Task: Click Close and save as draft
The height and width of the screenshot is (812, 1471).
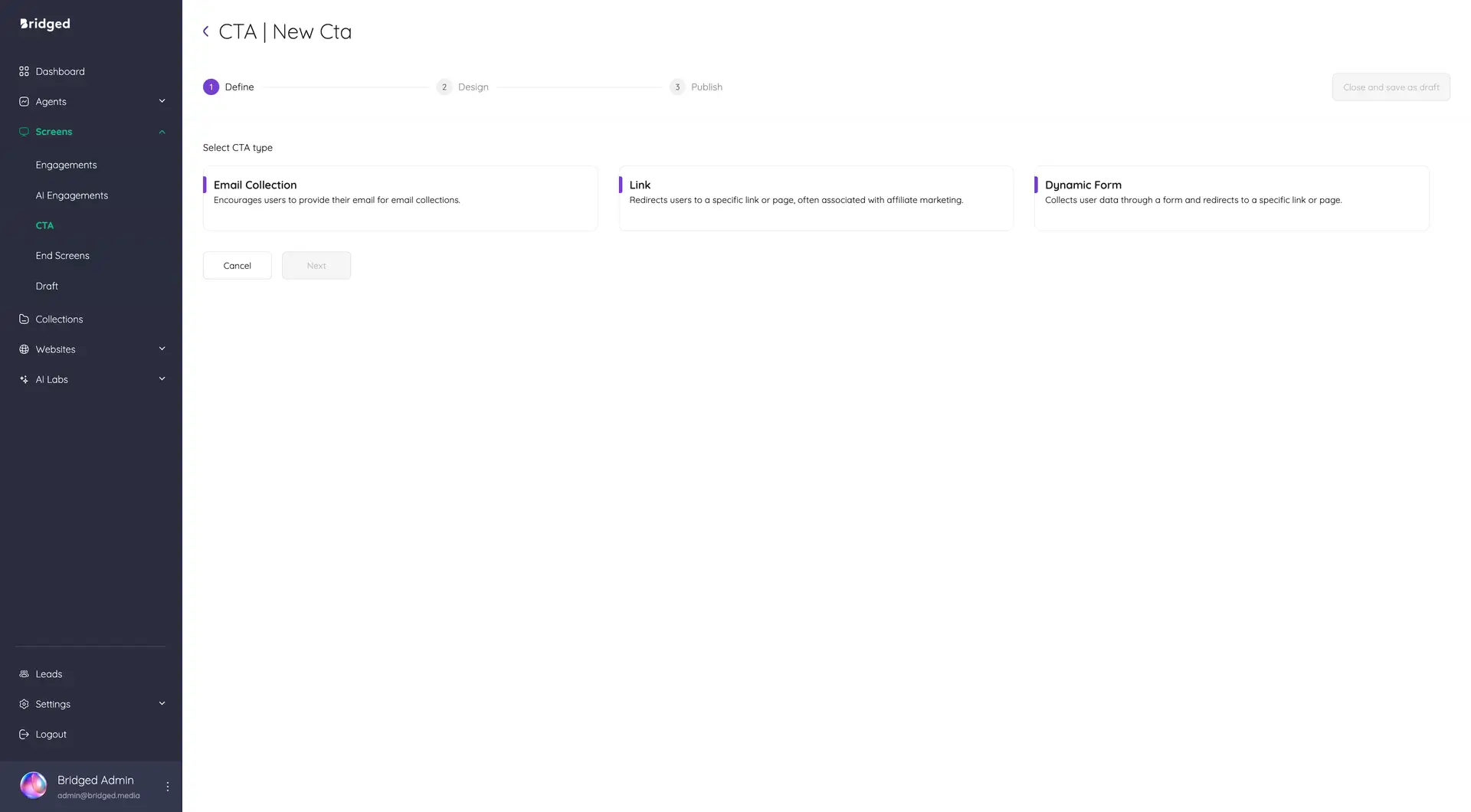Action: pyautogui.click(x=1391, y=87)
